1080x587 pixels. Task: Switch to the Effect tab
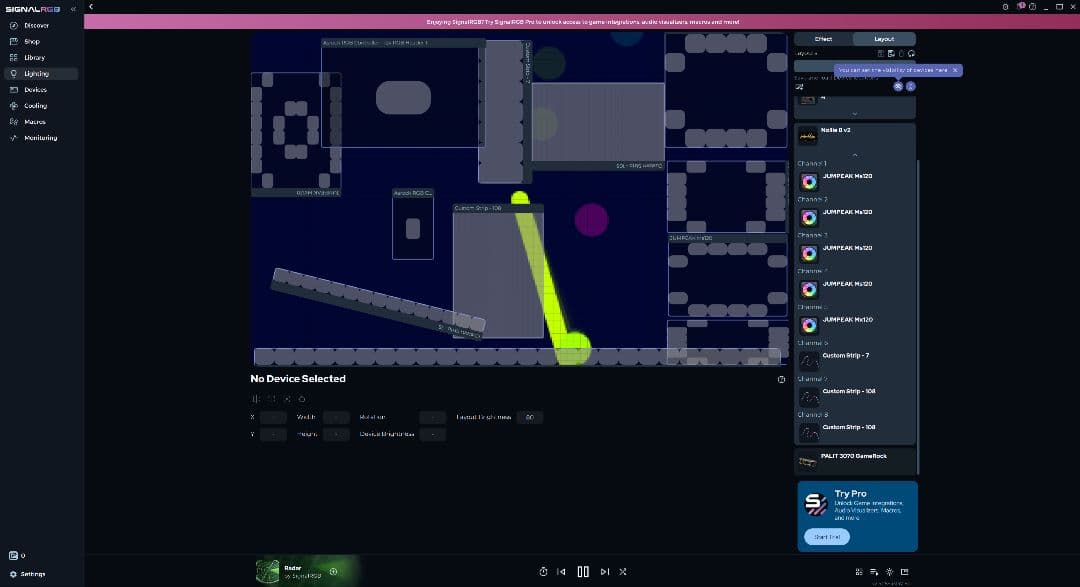823,39
